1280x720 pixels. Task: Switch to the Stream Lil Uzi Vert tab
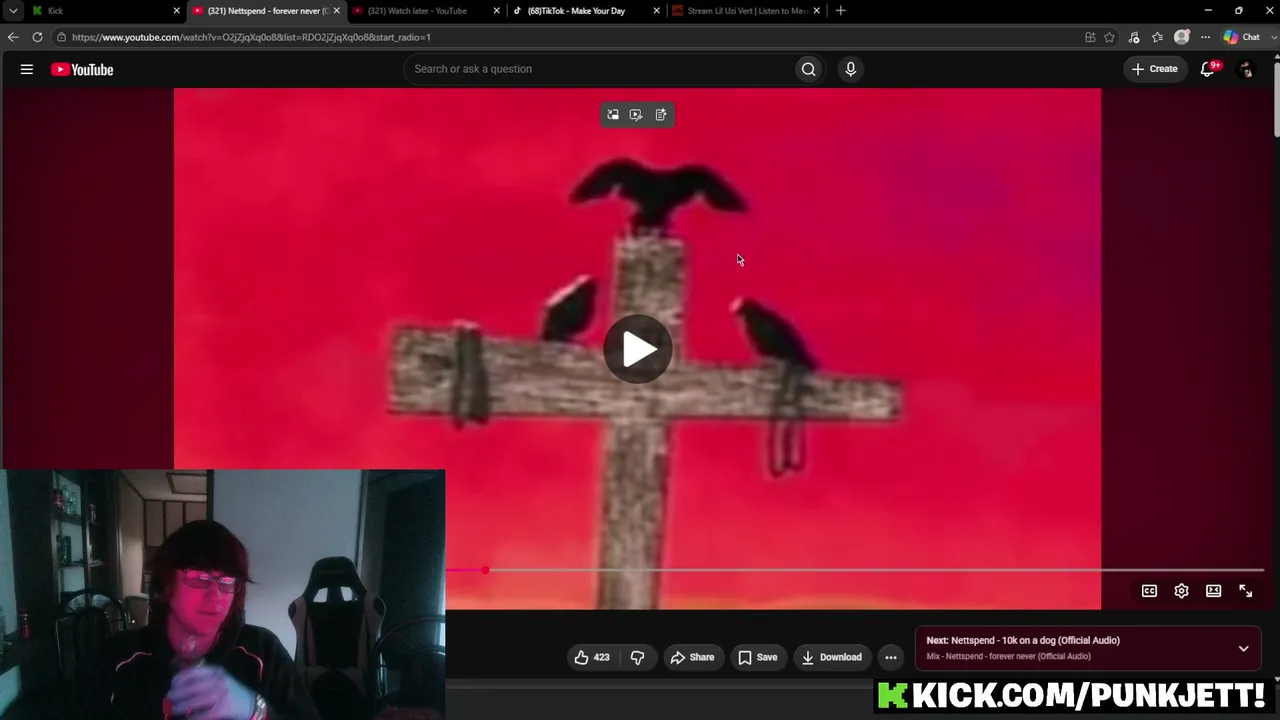click(745, 11)
